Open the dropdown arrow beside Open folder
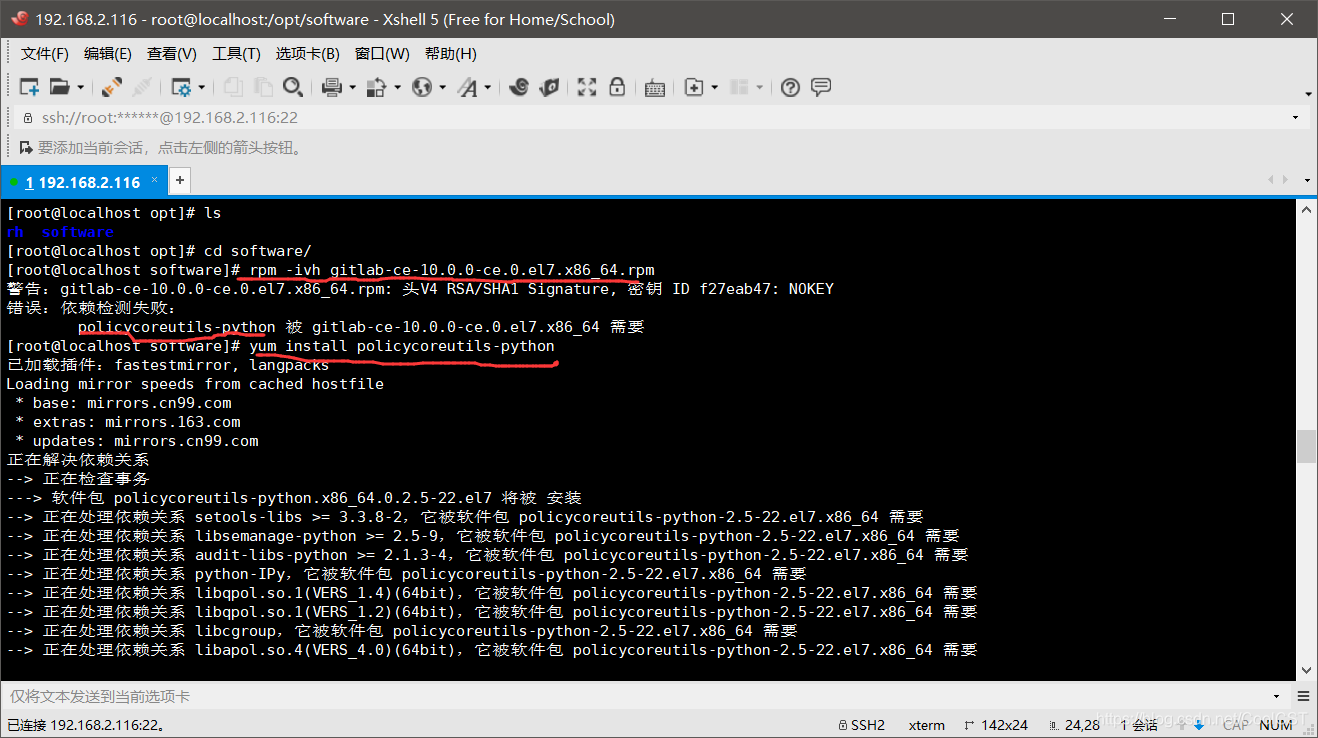 click(x=81, y=88)
